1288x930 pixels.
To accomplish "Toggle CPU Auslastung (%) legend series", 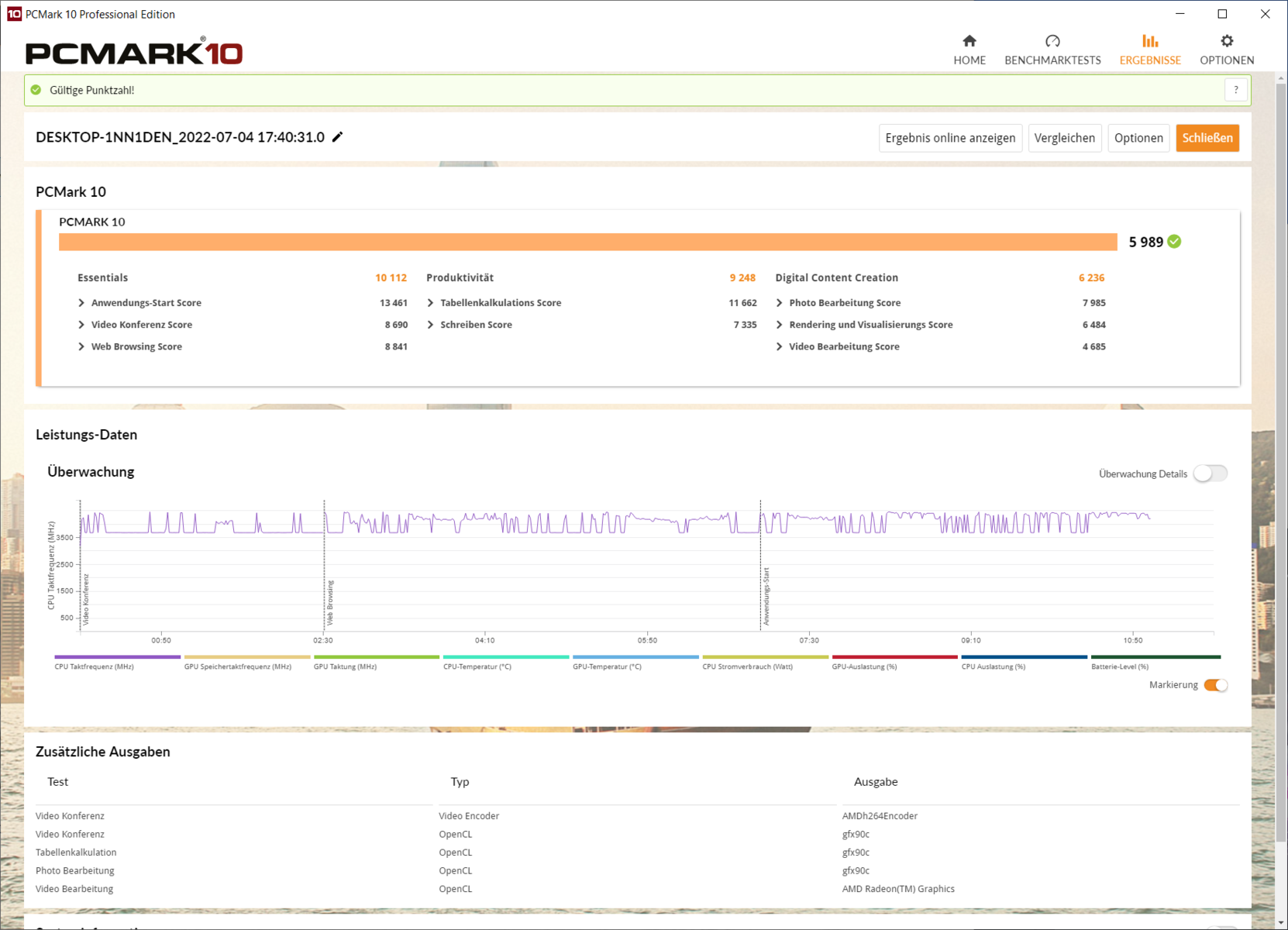I will [x=1024, y=663].
